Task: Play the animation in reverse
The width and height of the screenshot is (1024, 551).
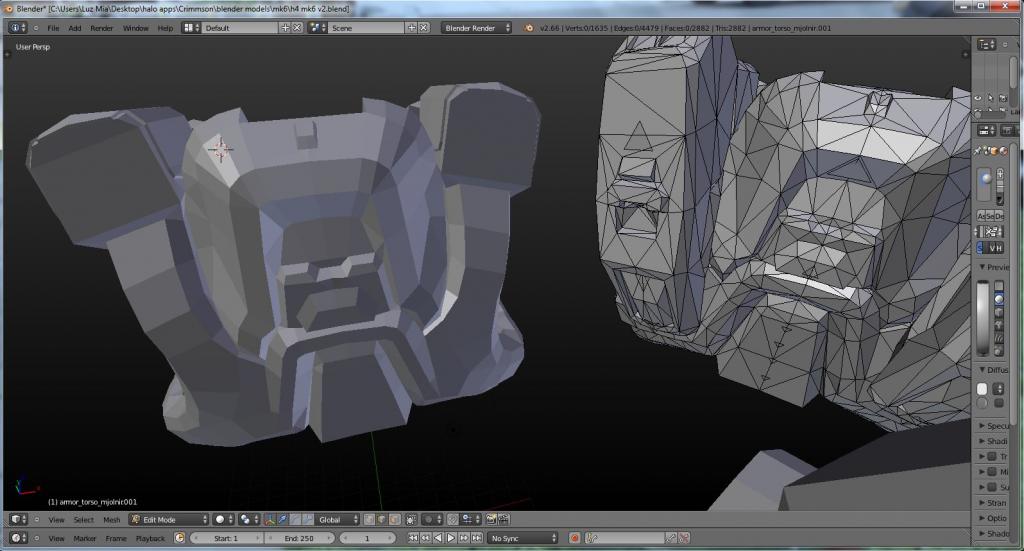Action: tap(438, 538)
